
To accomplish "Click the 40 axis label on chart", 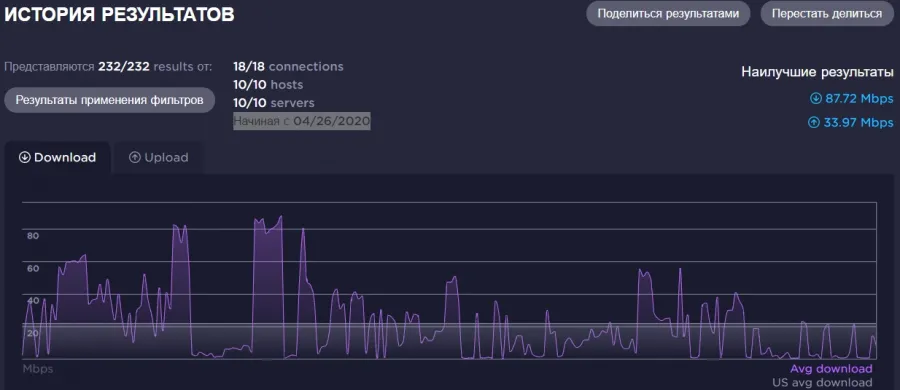I will click(x=33, y=300).
